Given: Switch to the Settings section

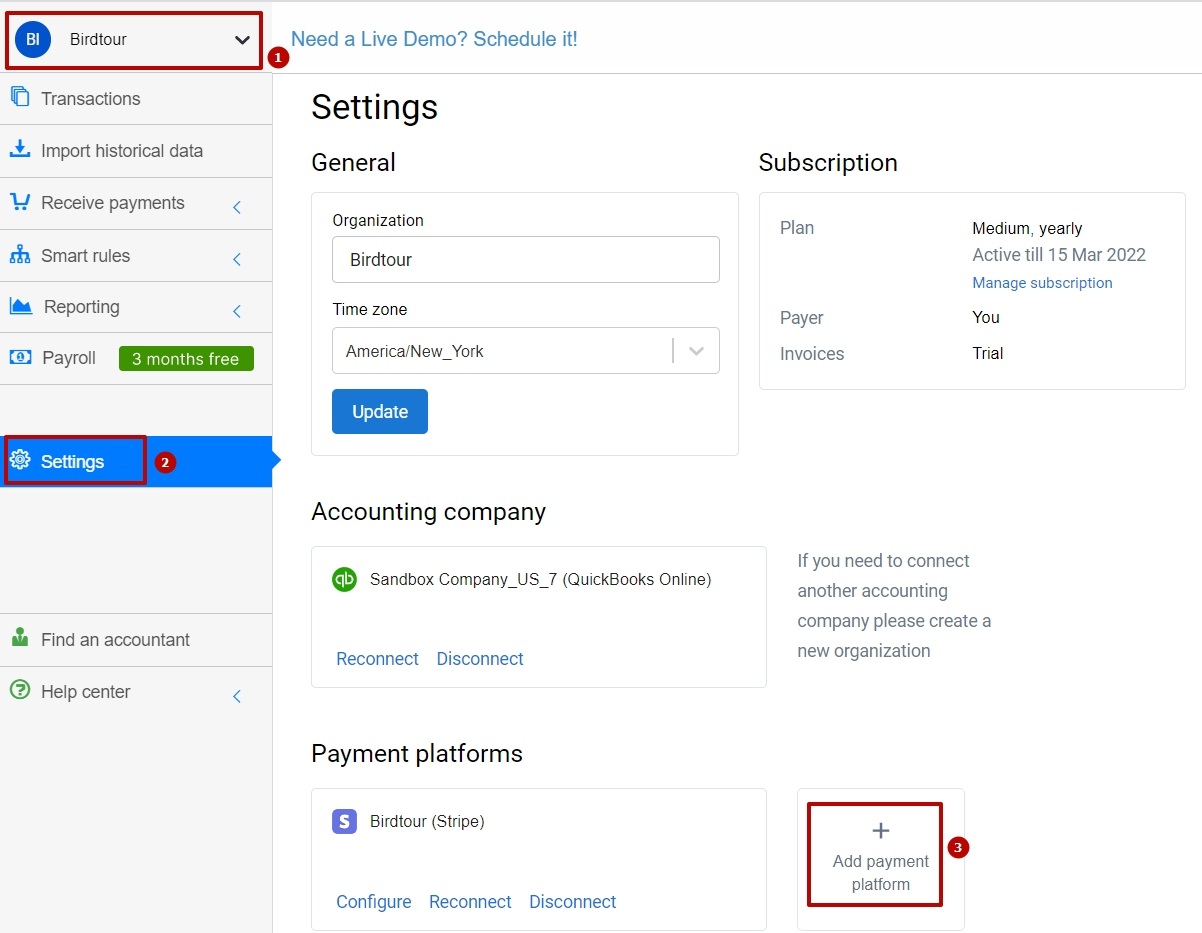Looking at the screenshot, I should tap(75, 461).
